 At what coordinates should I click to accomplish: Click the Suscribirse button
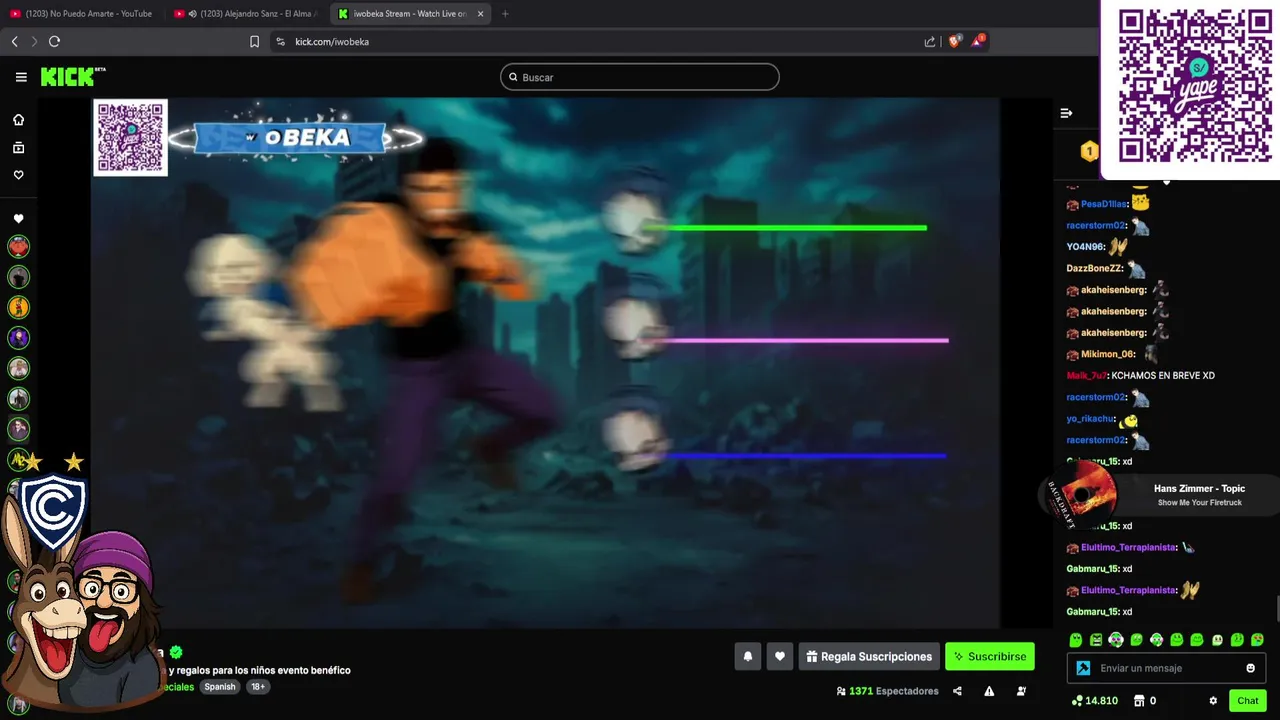click(x=990, y=656)
